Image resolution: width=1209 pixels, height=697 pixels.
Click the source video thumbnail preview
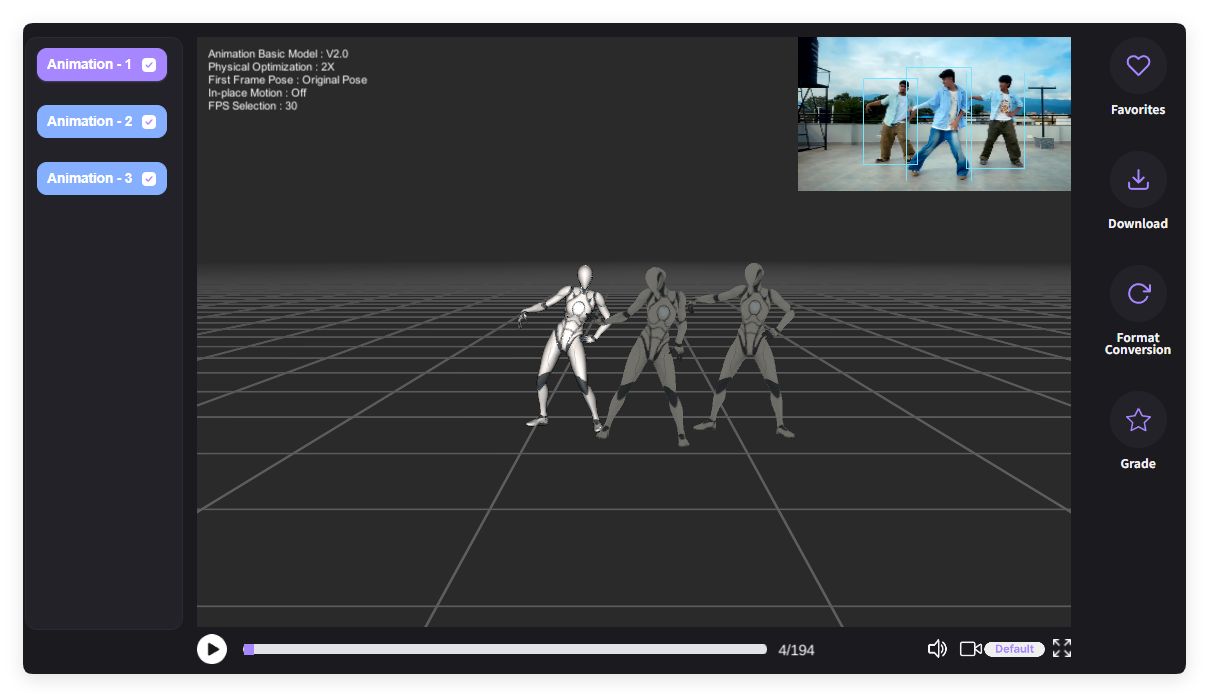coord(934,114)
